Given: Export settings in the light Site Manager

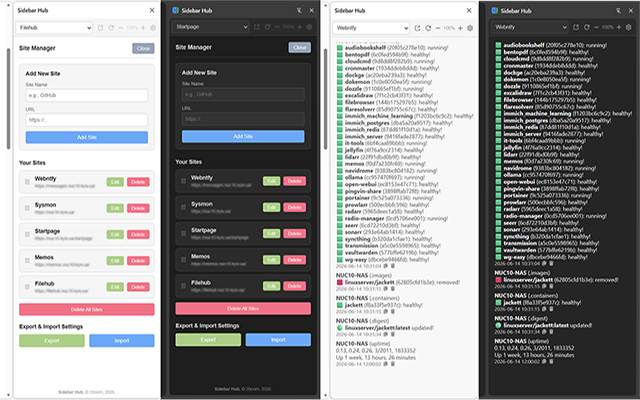Looking at the screenshot, I should (x=52, y=340).
